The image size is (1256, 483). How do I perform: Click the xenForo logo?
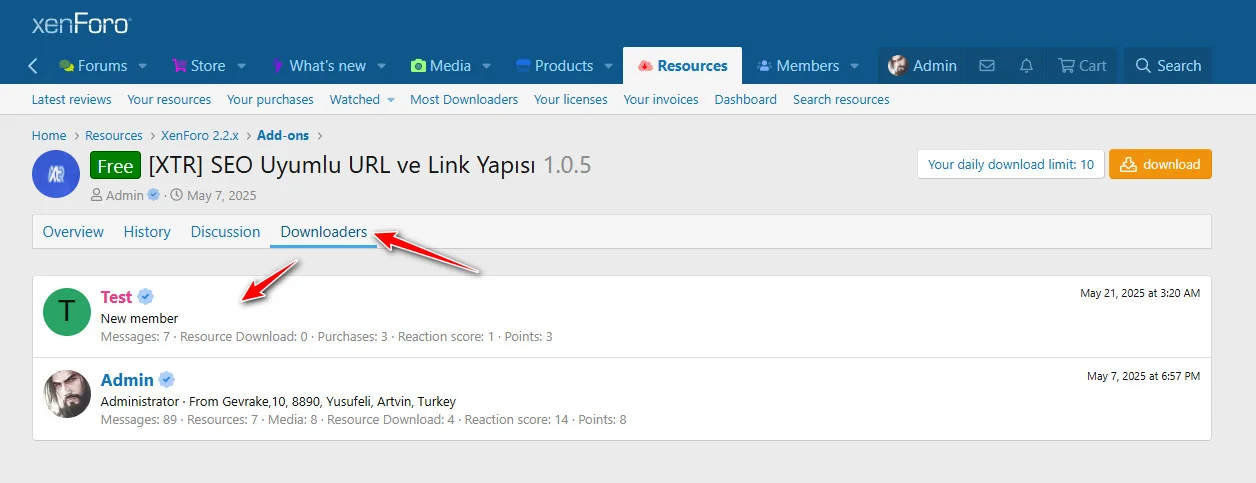point(81,24)
